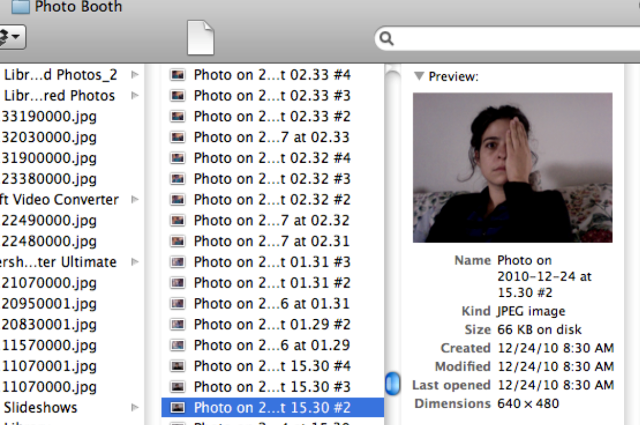This screenshot has width=640, height=425.
Task: Click the blank document icon in toolbar
Action: pyautogui.click(x=201, y=37)
